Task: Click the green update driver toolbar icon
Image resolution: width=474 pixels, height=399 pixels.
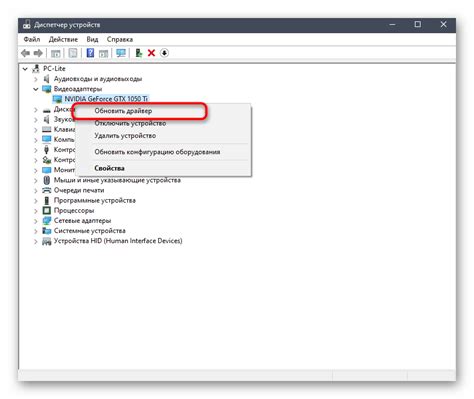Action: point(139,53)
